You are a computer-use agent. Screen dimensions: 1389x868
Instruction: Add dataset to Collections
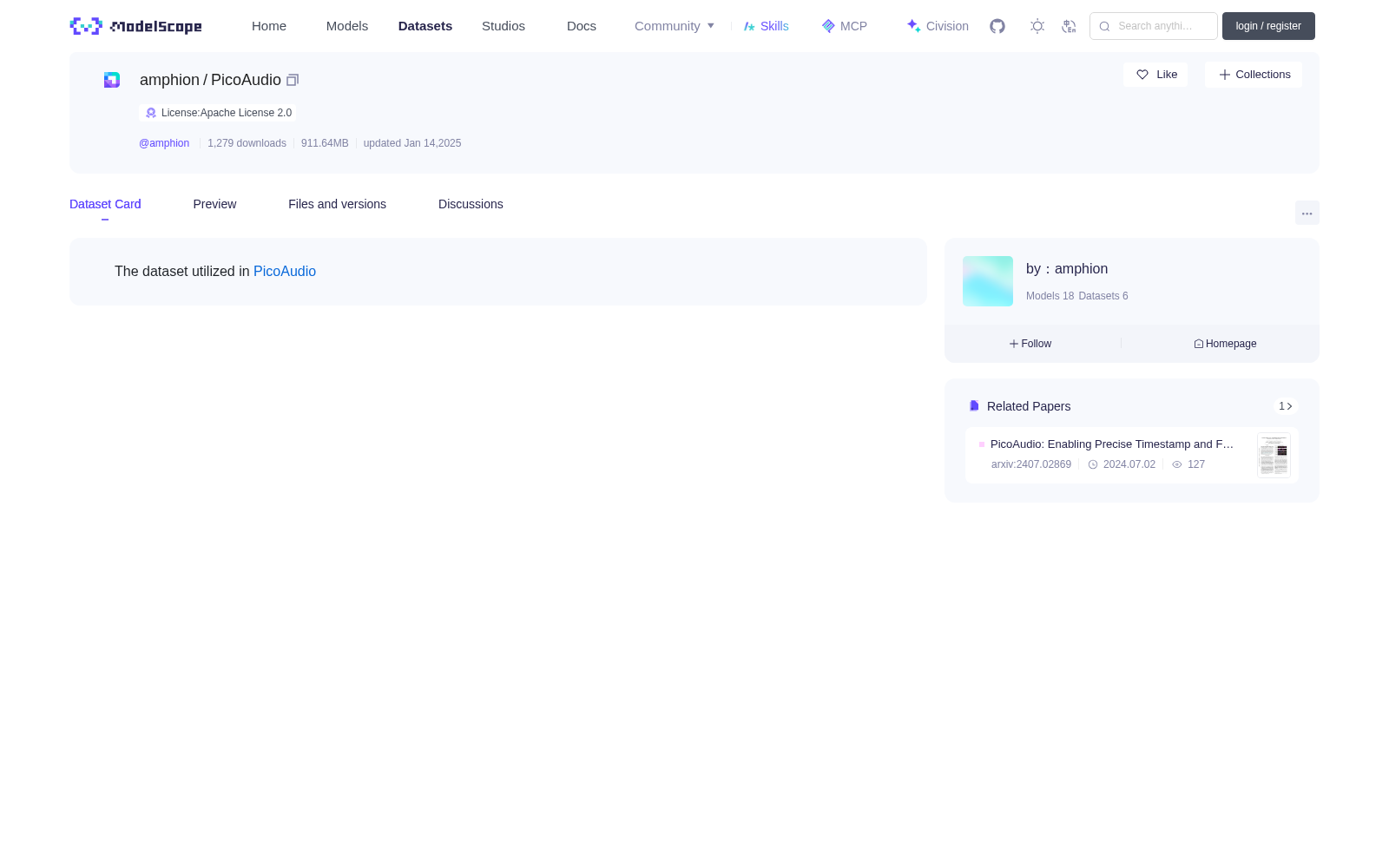coord(1254,75)
